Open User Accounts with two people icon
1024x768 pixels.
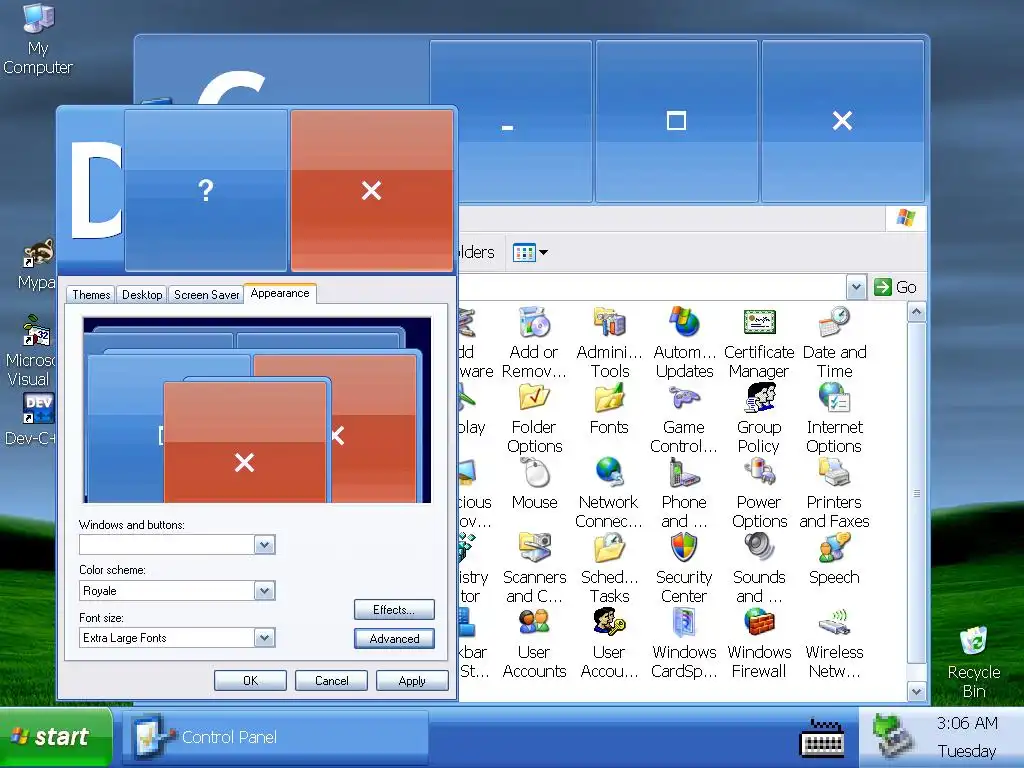pyautogui.click(x=534, y=623)
